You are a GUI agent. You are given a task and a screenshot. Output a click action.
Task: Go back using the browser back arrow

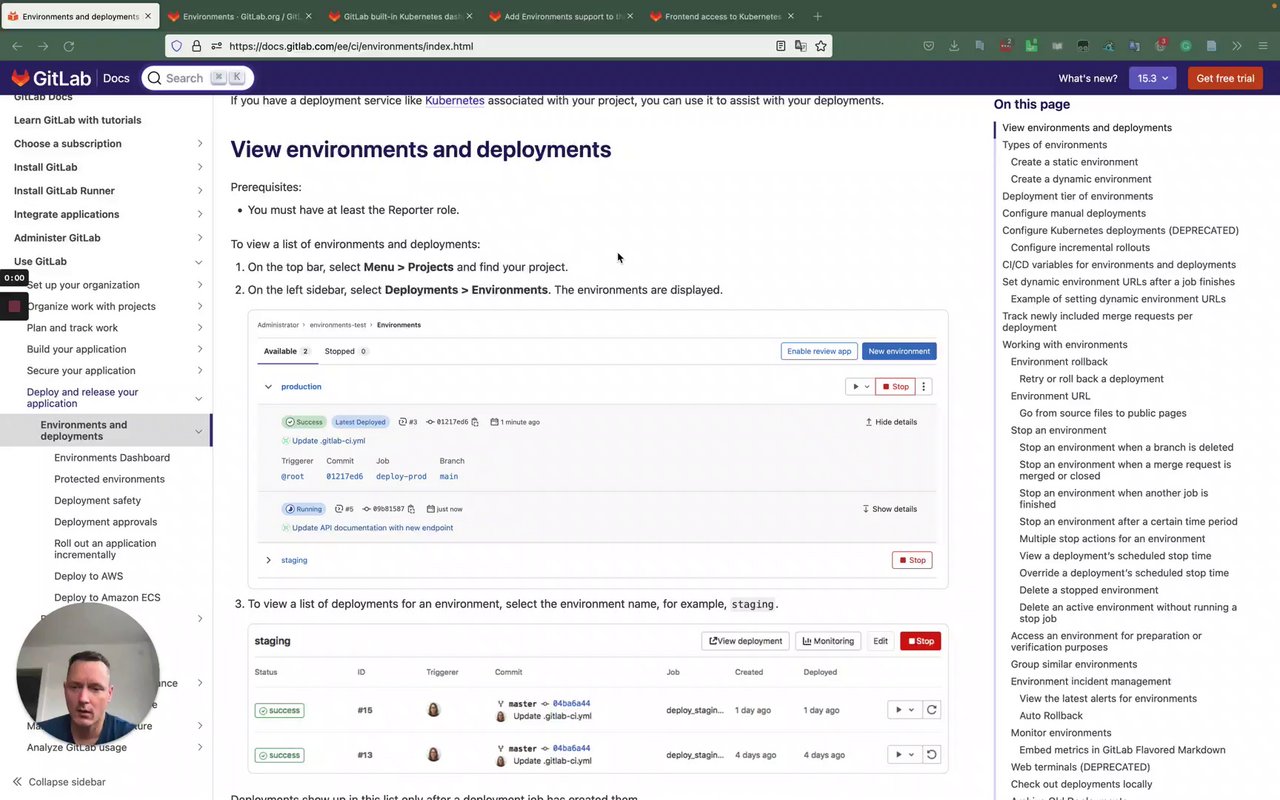pyautogui.click(x=17, y=46)
